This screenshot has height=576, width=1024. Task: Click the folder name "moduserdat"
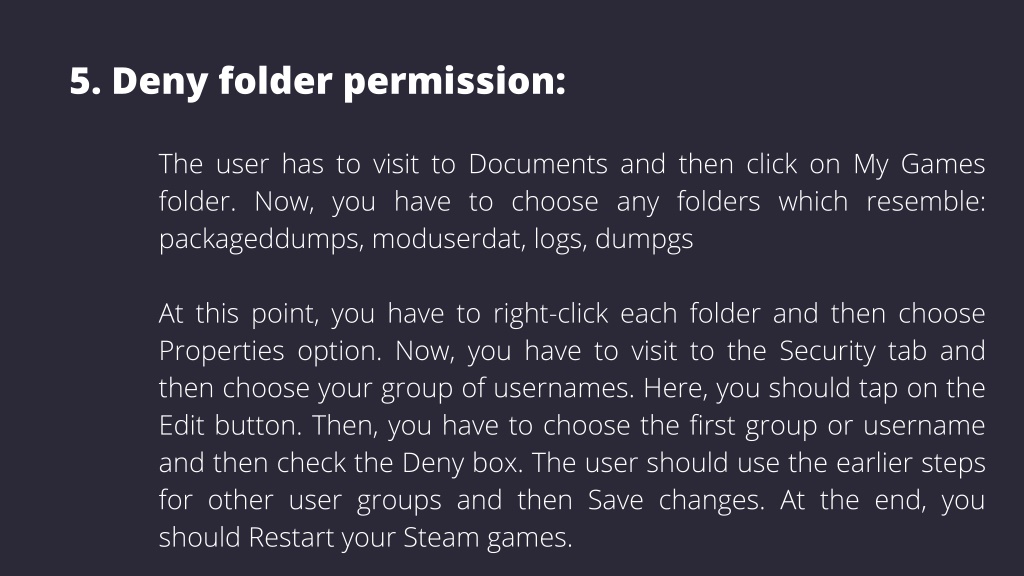click(449, 239)
